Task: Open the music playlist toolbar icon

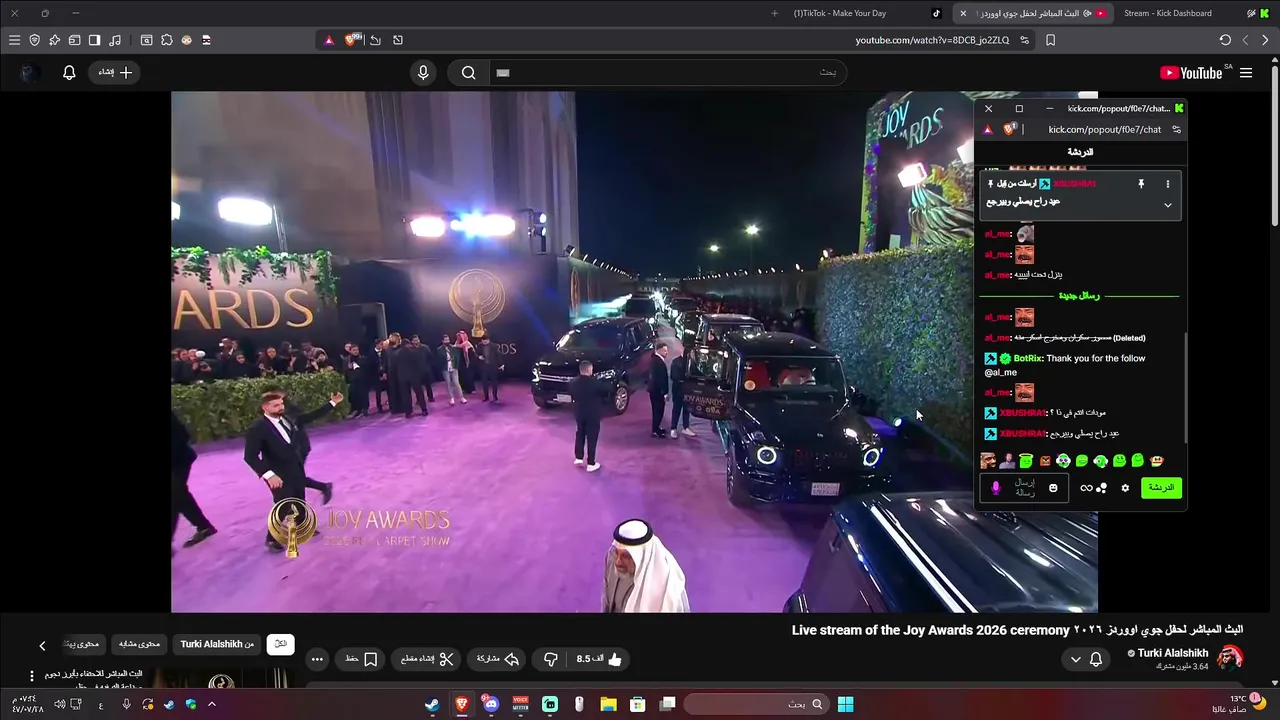Action: point(115,40)
